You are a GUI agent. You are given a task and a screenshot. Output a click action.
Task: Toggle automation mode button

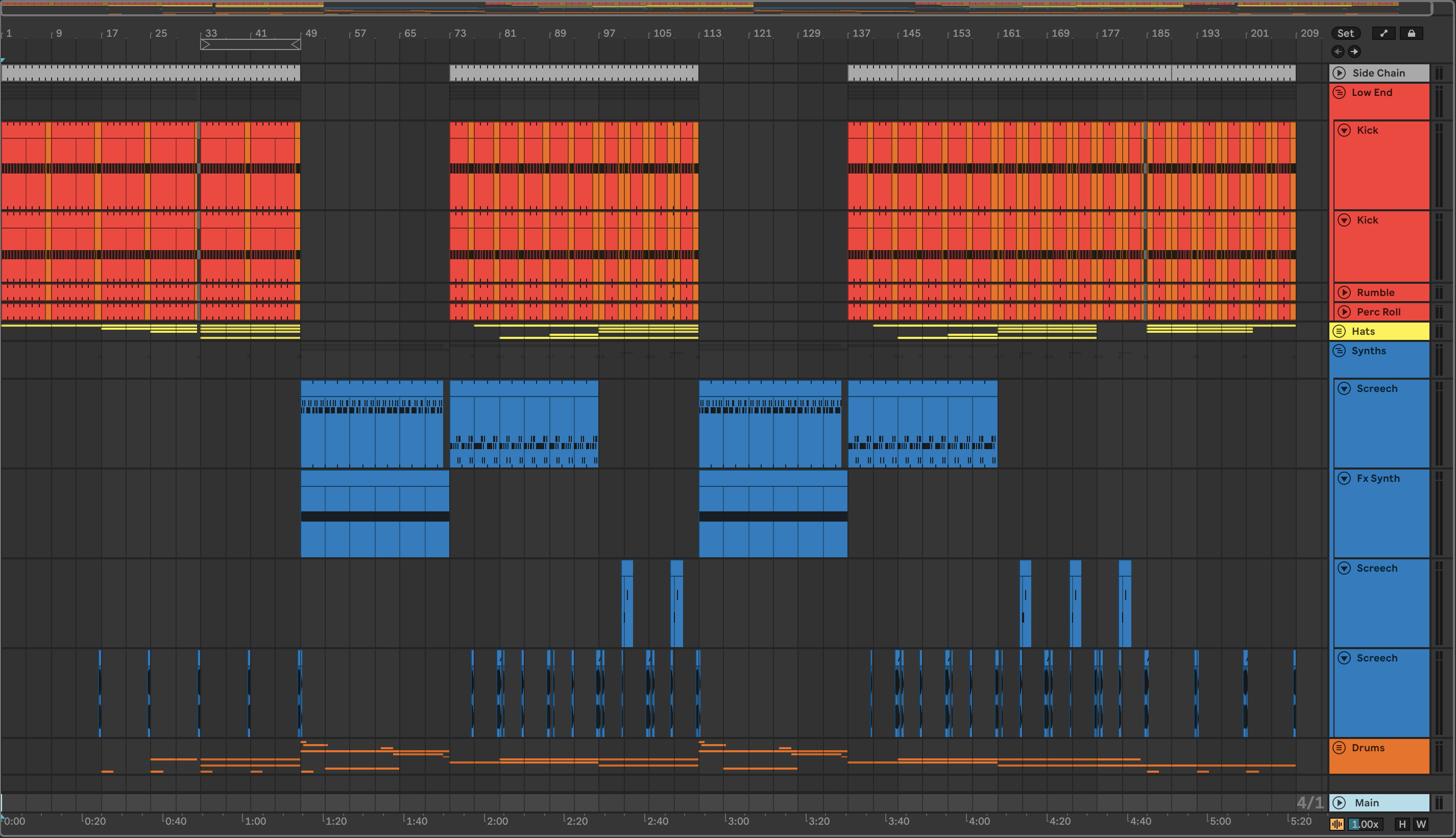tap(1383, 33)
